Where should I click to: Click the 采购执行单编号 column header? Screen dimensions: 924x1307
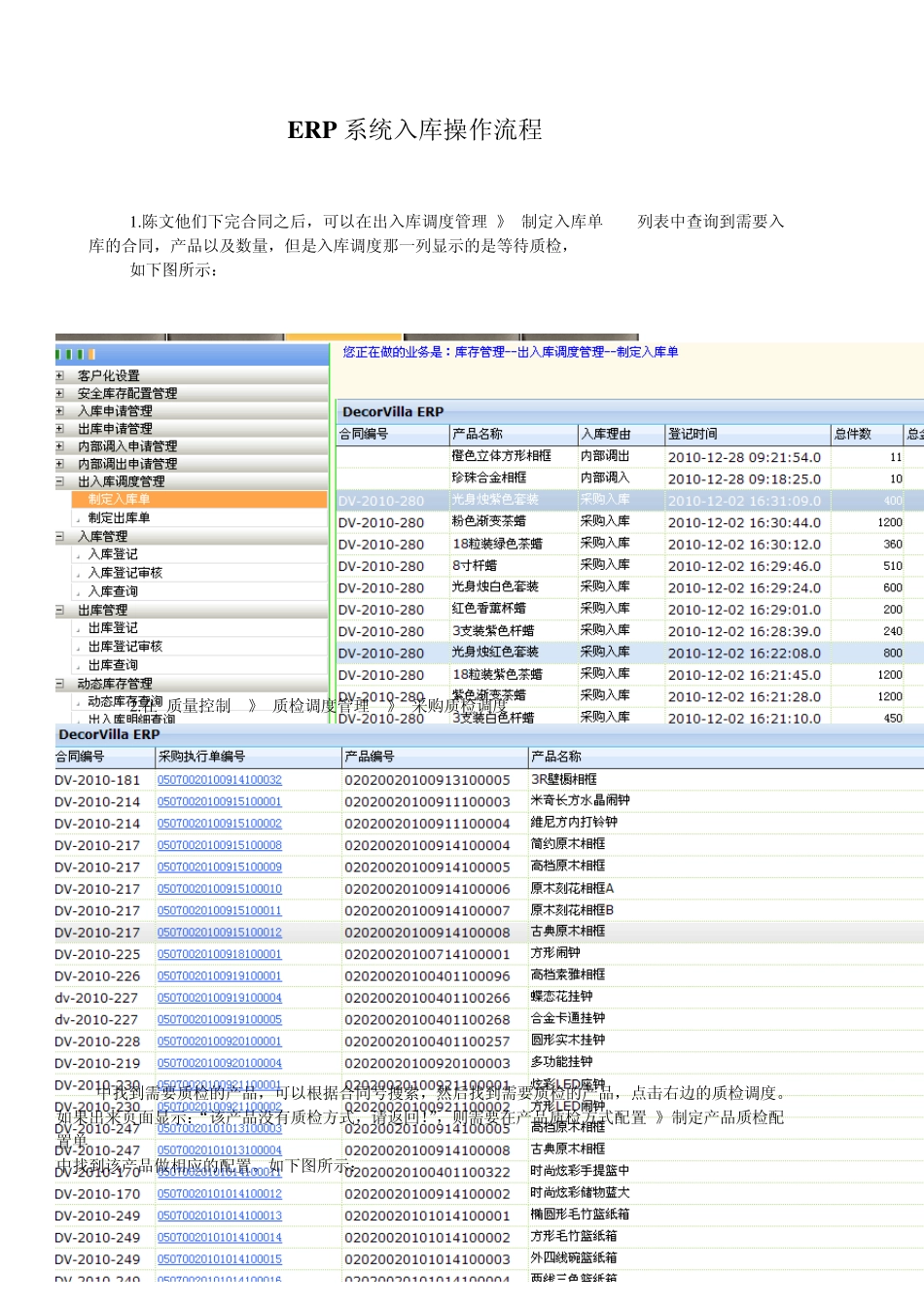coord(248,757)
